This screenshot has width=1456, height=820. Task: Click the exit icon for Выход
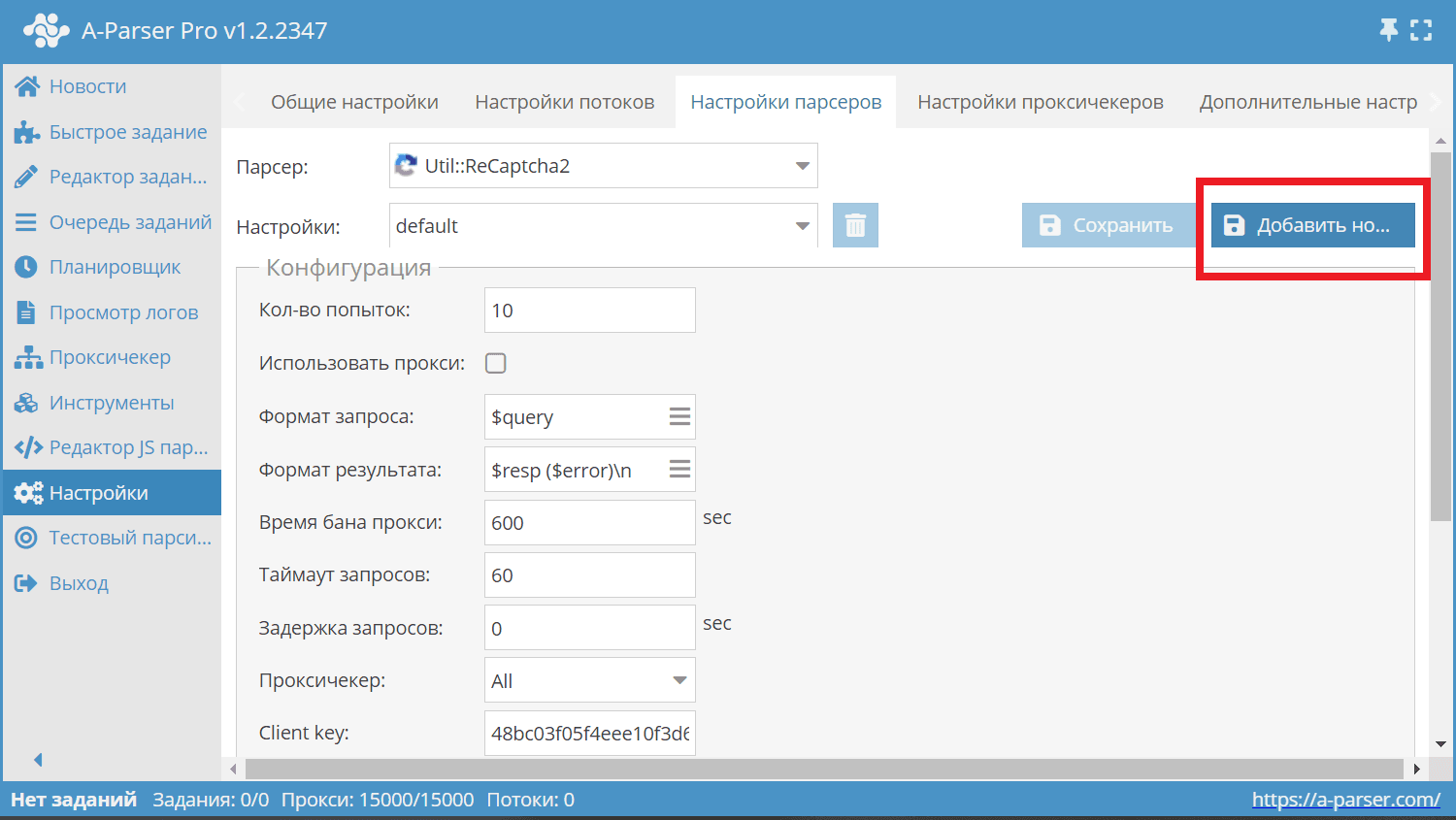pos(26,583)
